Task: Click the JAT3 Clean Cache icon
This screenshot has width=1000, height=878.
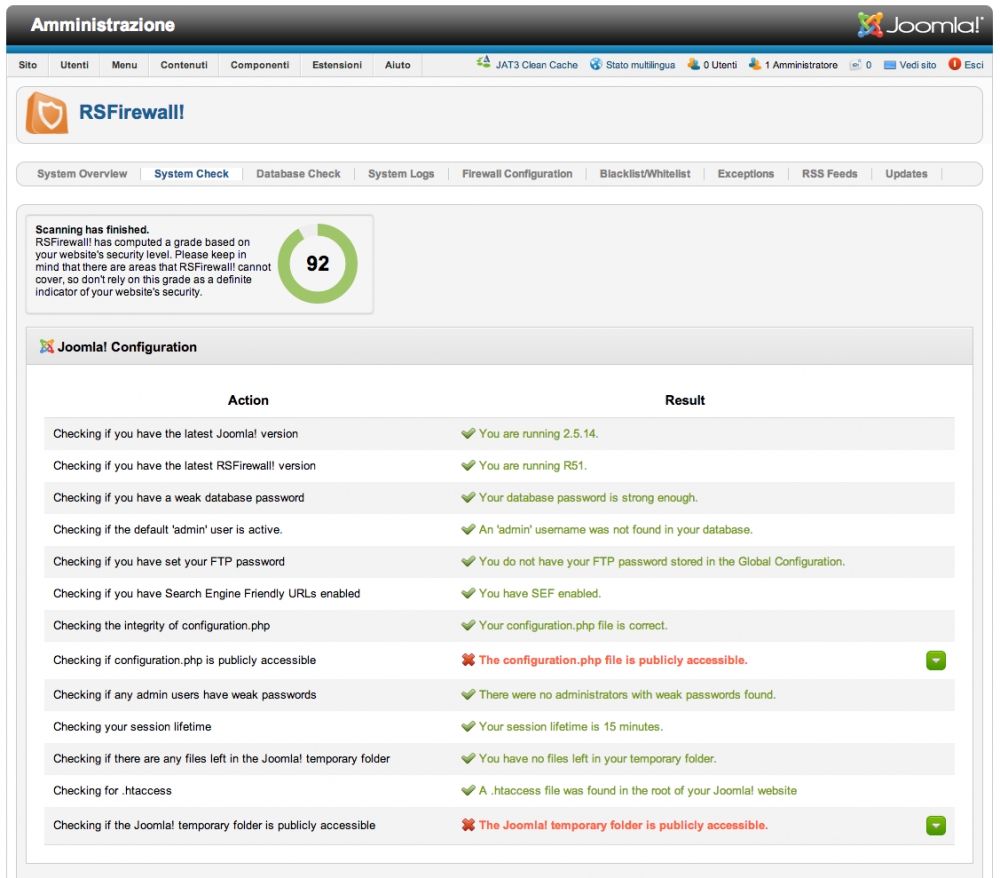Action: click(x=483, y=63)
